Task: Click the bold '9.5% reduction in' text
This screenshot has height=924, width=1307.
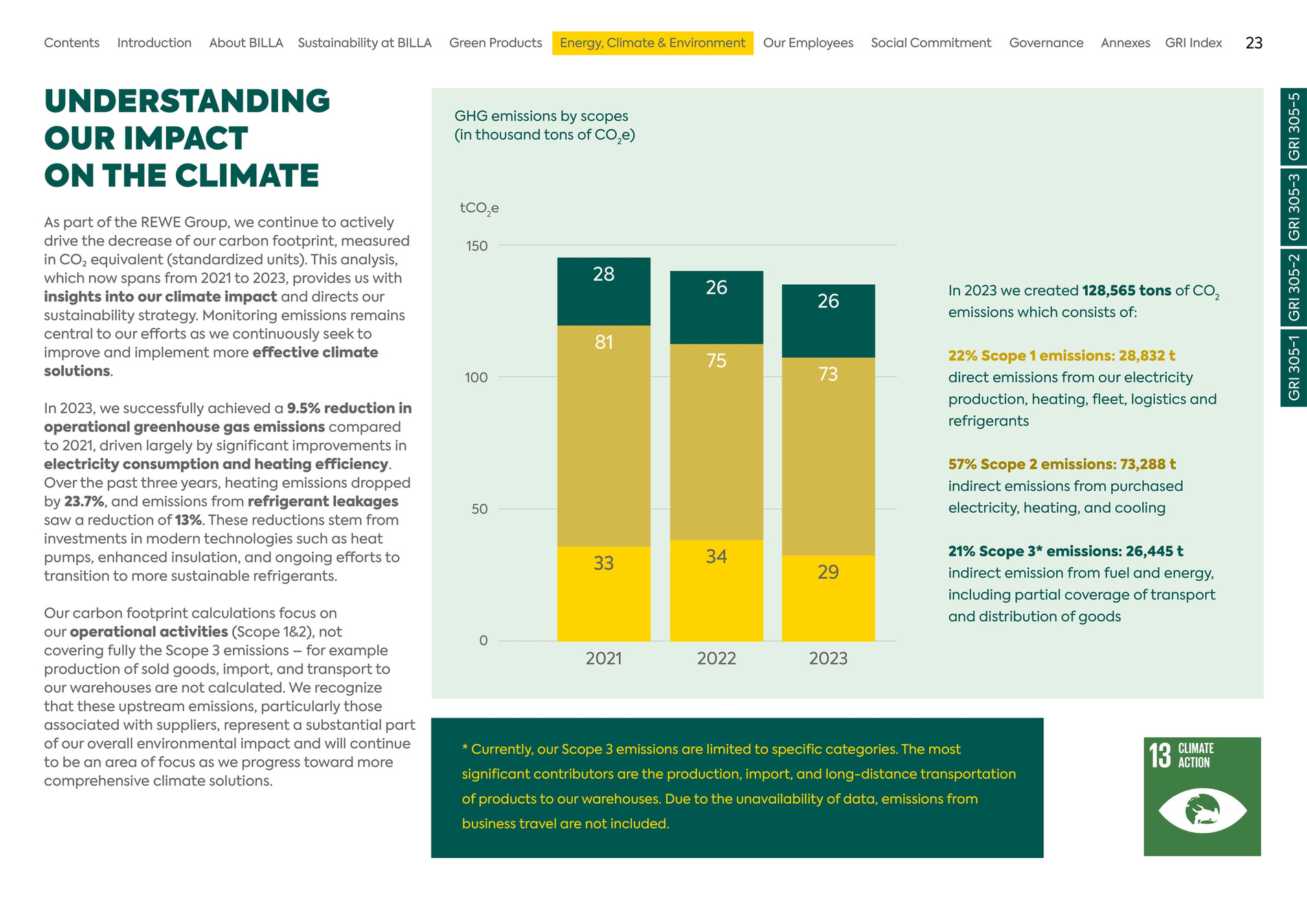Action: (x=350, y=408)
